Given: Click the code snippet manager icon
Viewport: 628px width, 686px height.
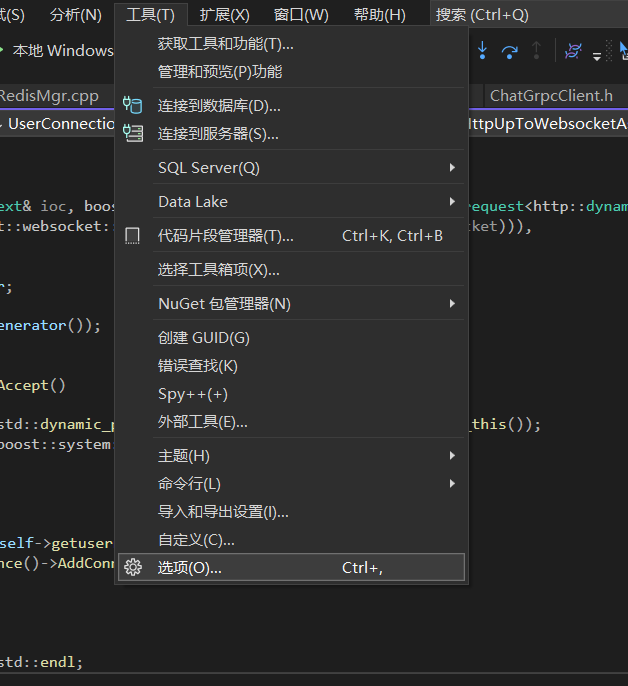Looking at the screenshot, I should 132,236.
